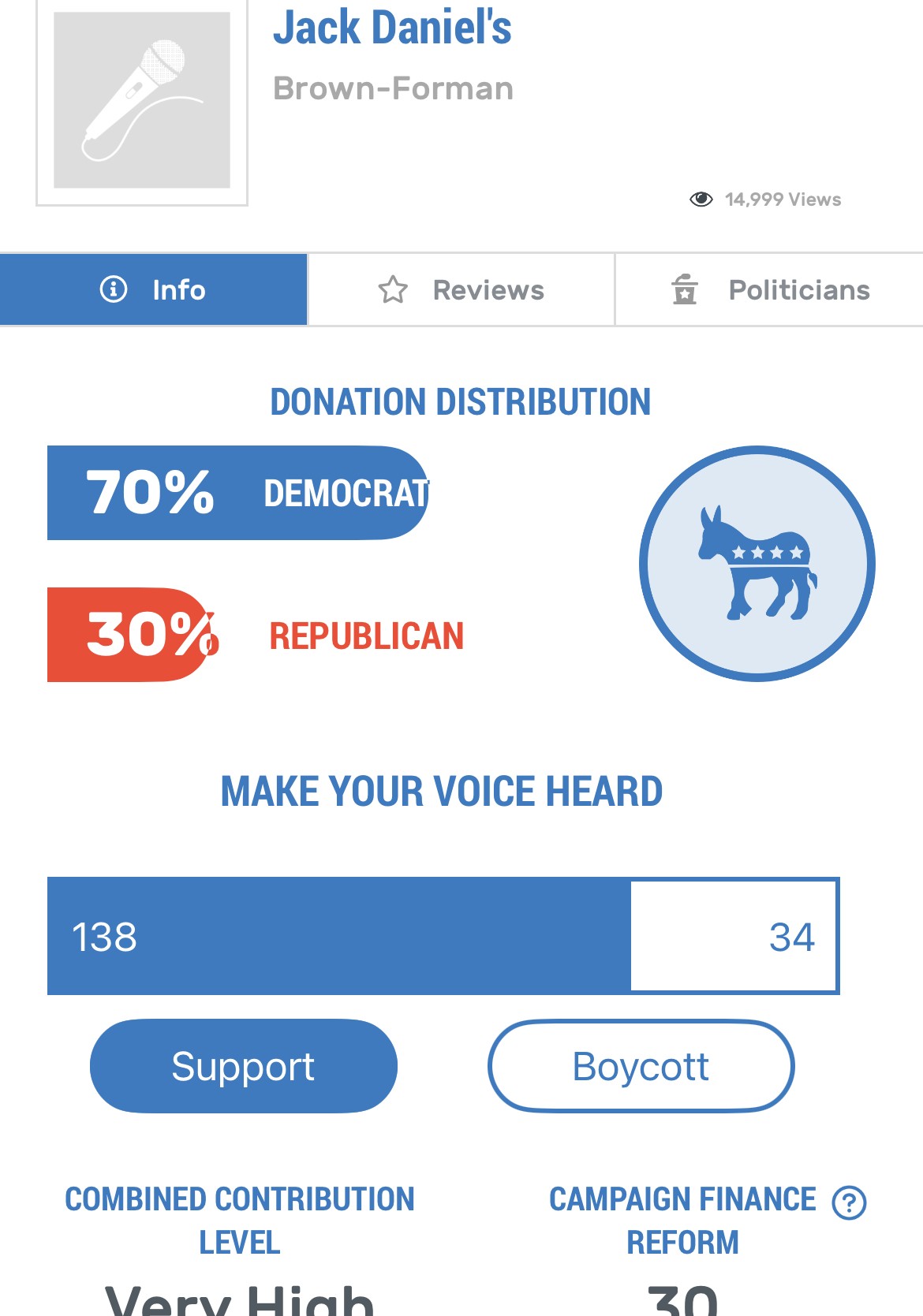Open the Politicians tab
The image size is (923, 1316).
[x=769, y=289]
